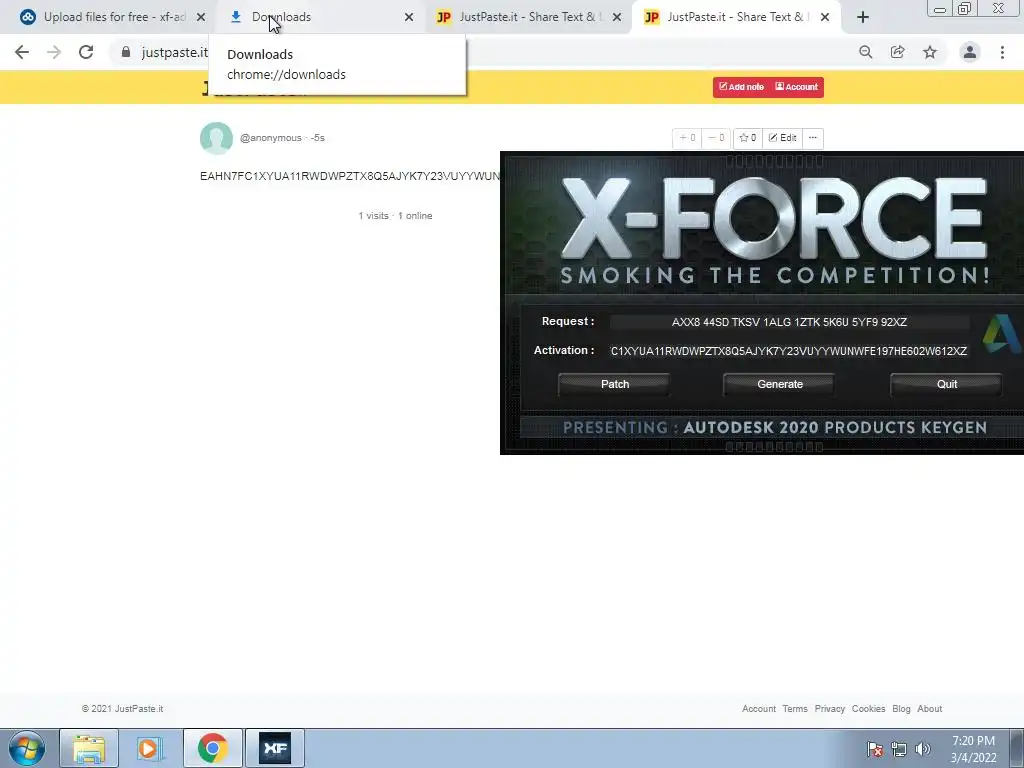Click the © 2021 JustPaste.it footer text
Image resolution: width=1024 pixels, height=768 pixels.
point(122,709)
